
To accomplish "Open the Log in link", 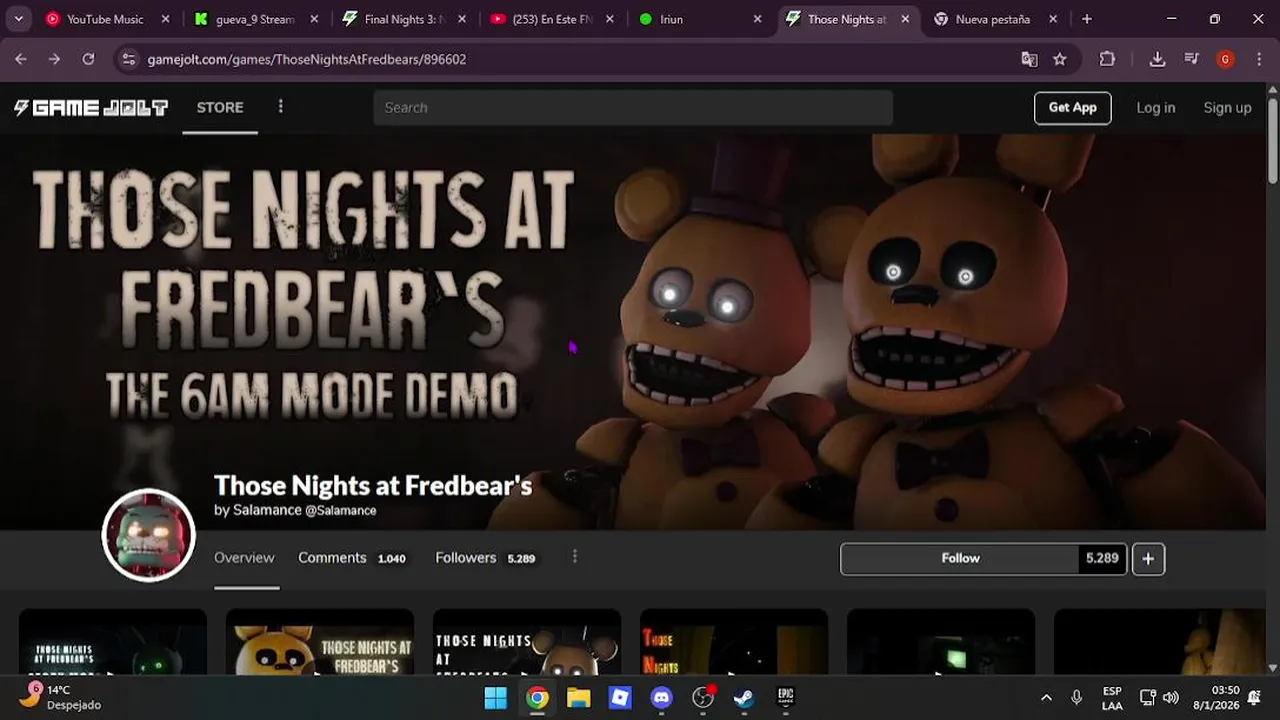I will (x=1155, y=107).
